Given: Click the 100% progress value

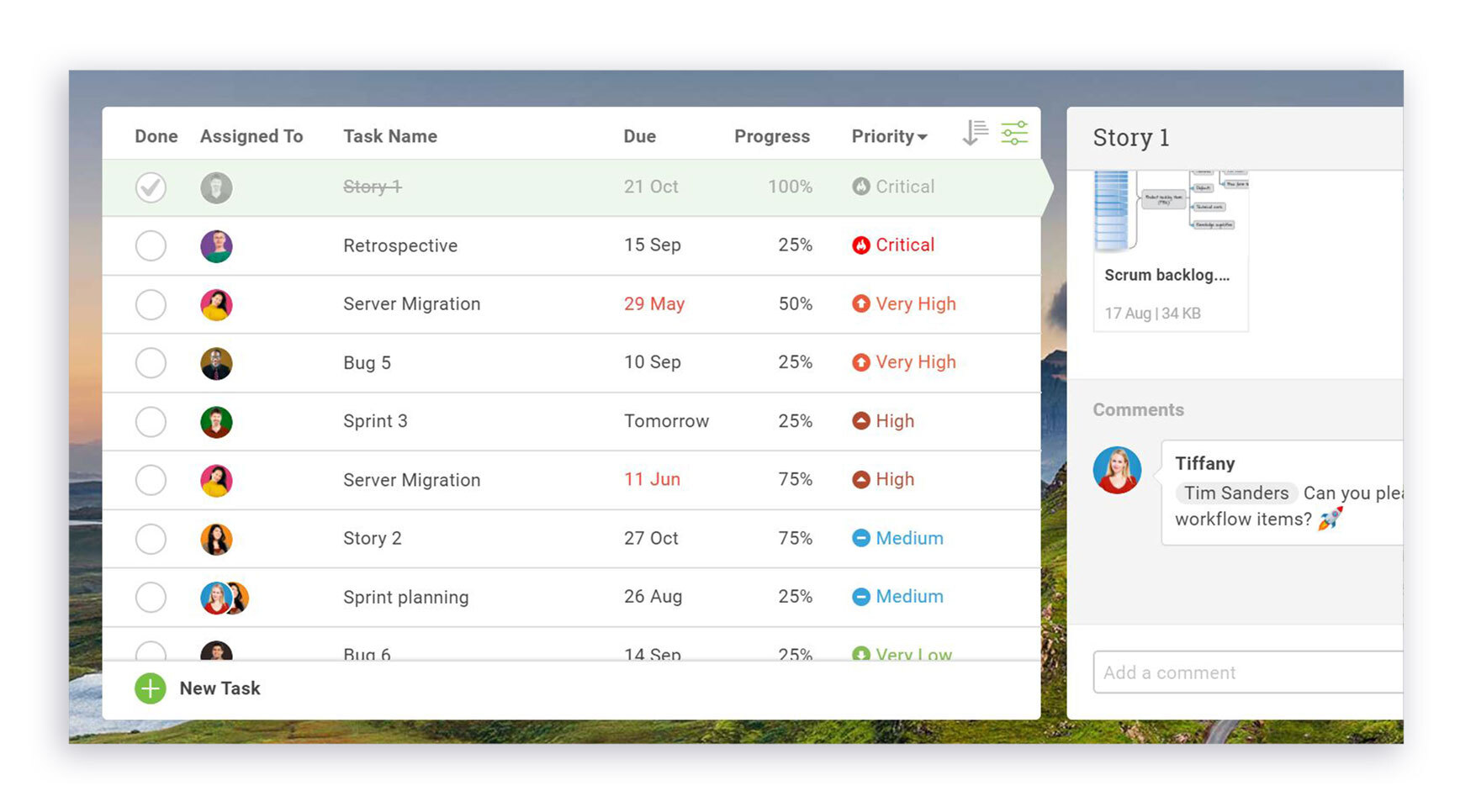Looking at the screenshot, I should pos(790,187).
